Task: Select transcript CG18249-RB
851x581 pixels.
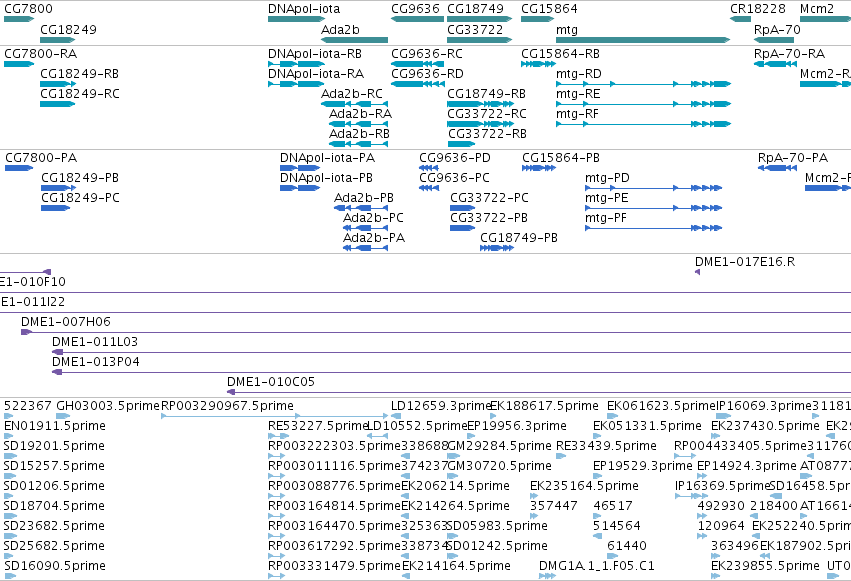Action: [58, 84]
